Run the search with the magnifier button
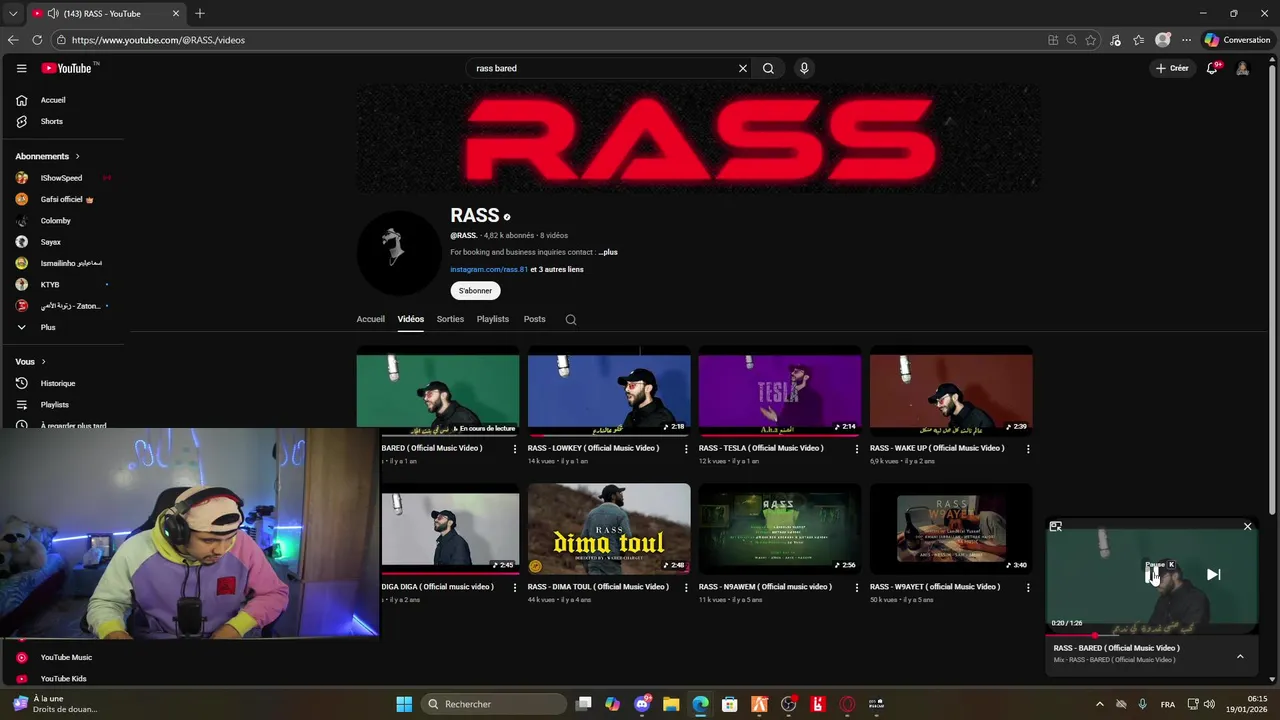The width and height of the screenshot is (1280, 720). pos(768,68)
